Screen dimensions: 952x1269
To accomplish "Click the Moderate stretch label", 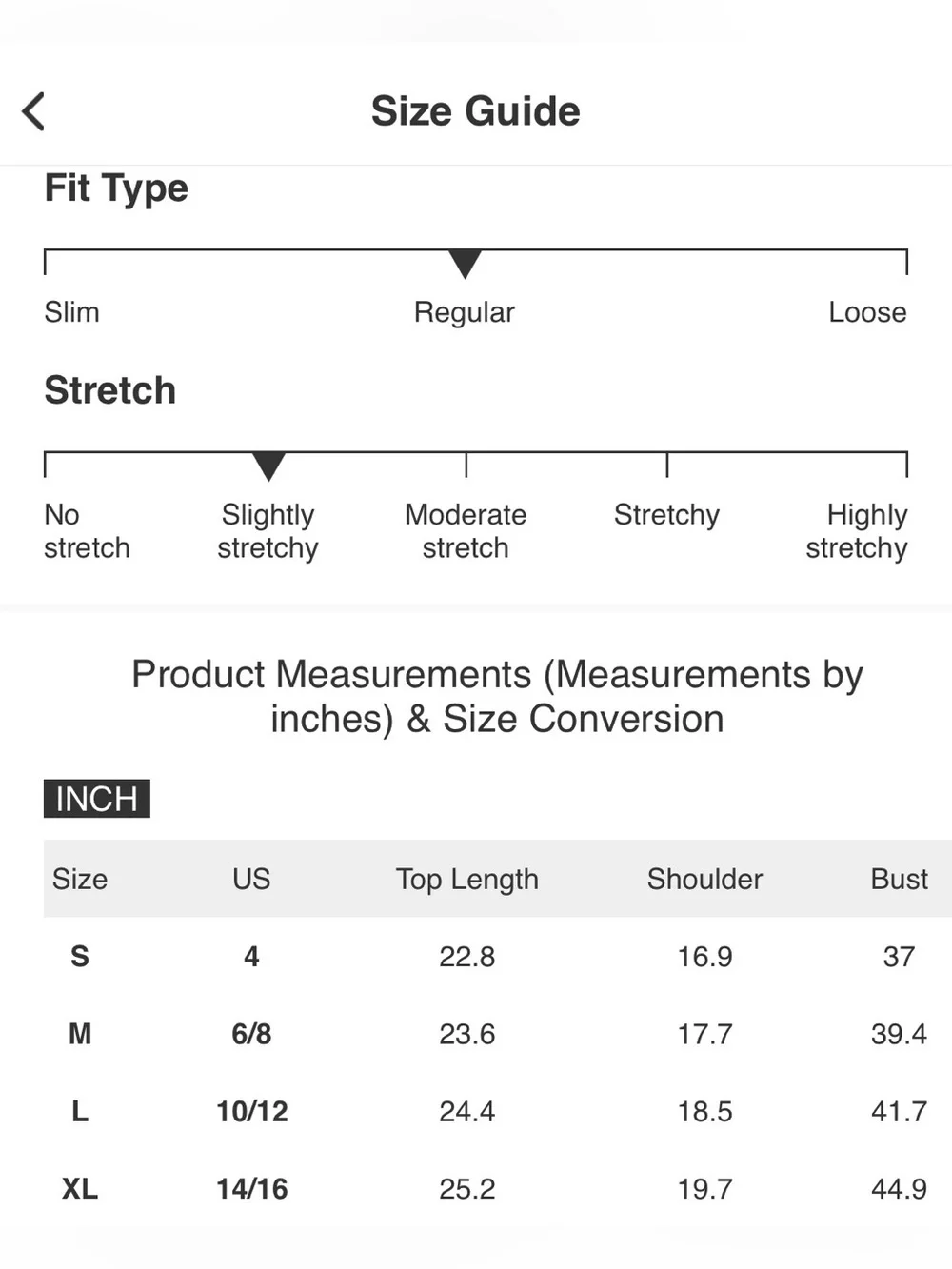I will coord(466,531).
